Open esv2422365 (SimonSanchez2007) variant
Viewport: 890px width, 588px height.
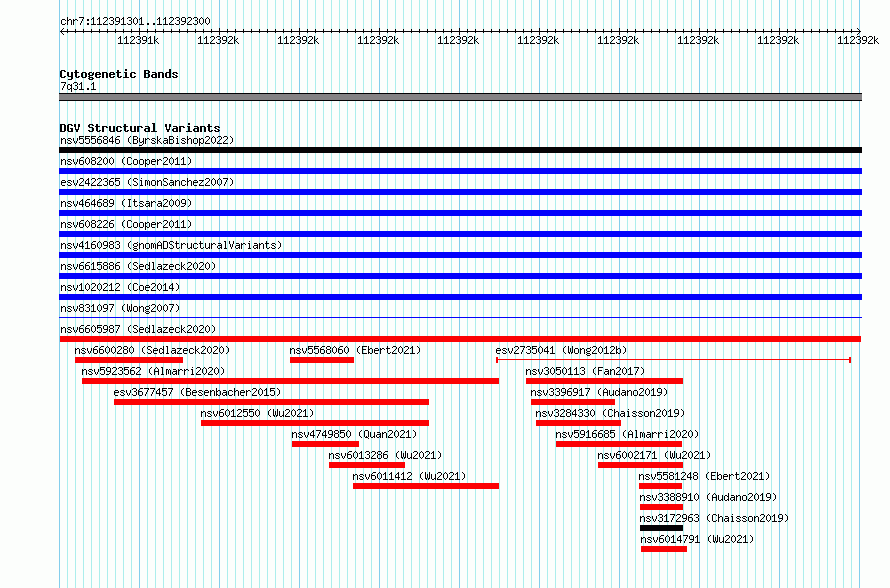pos(147,182)
